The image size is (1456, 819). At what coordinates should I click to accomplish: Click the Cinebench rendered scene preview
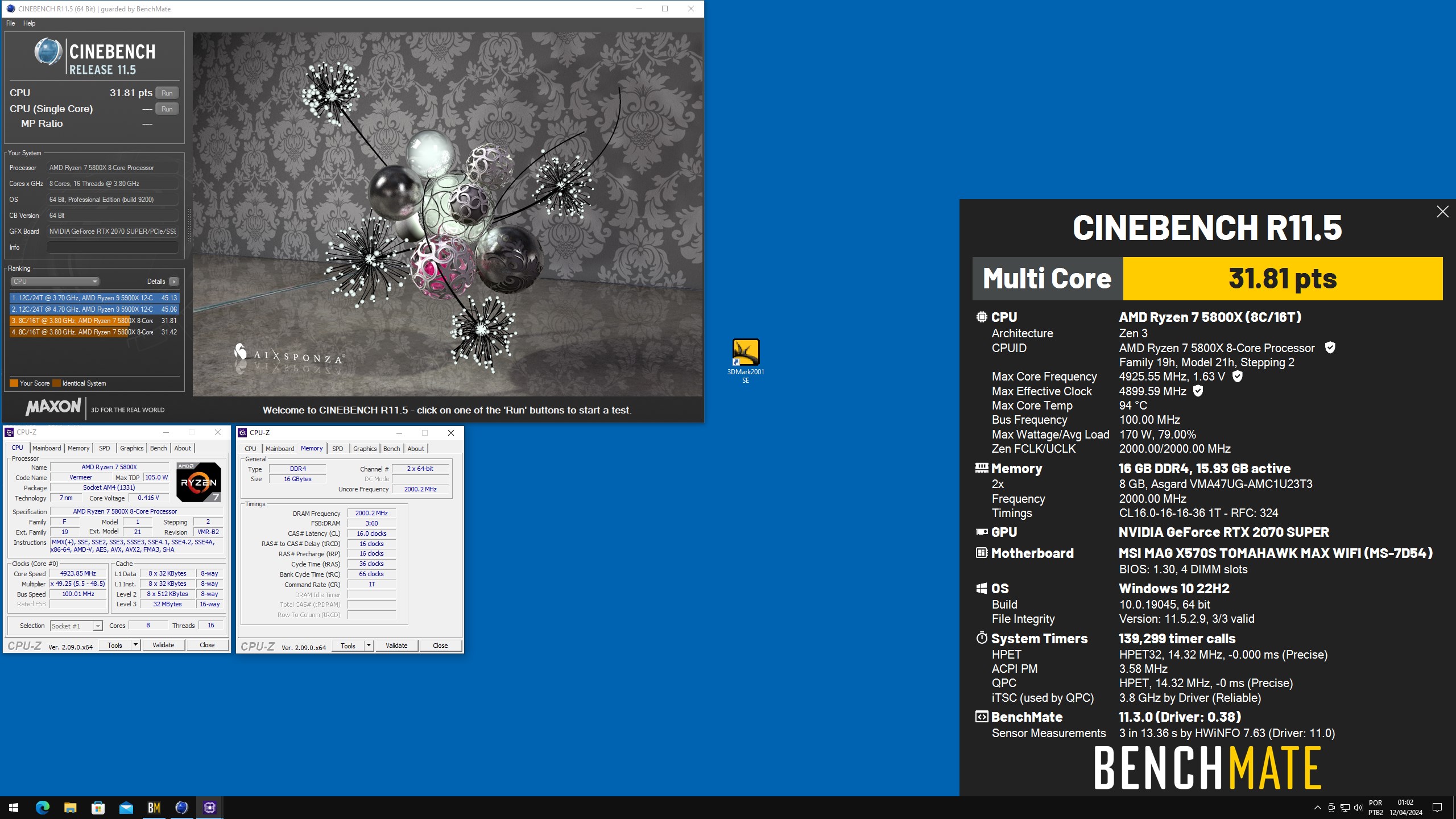(x=448, y=214)
